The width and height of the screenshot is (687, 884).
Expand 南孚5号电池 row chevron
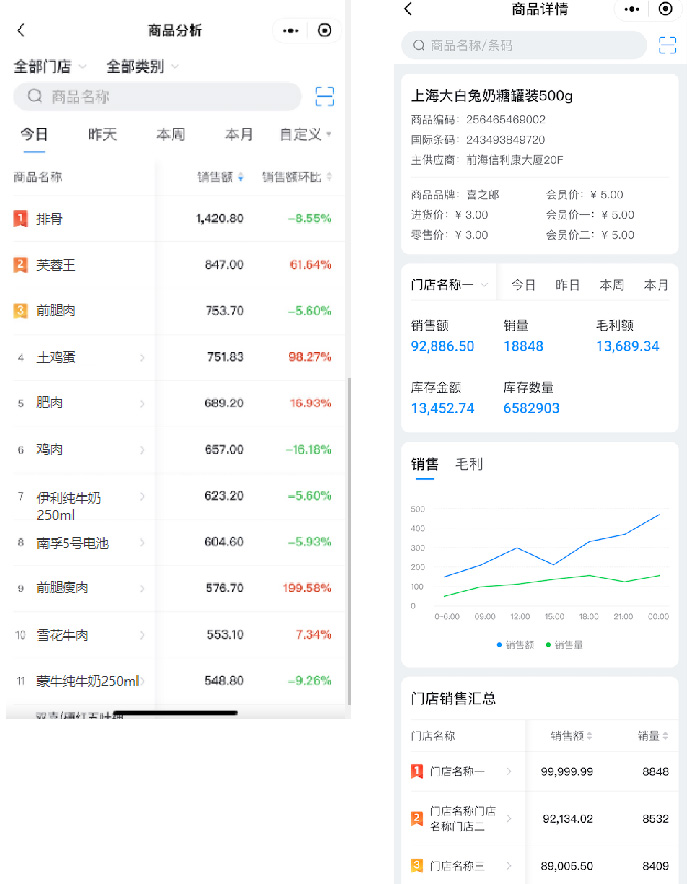click(x=142, y=542)
